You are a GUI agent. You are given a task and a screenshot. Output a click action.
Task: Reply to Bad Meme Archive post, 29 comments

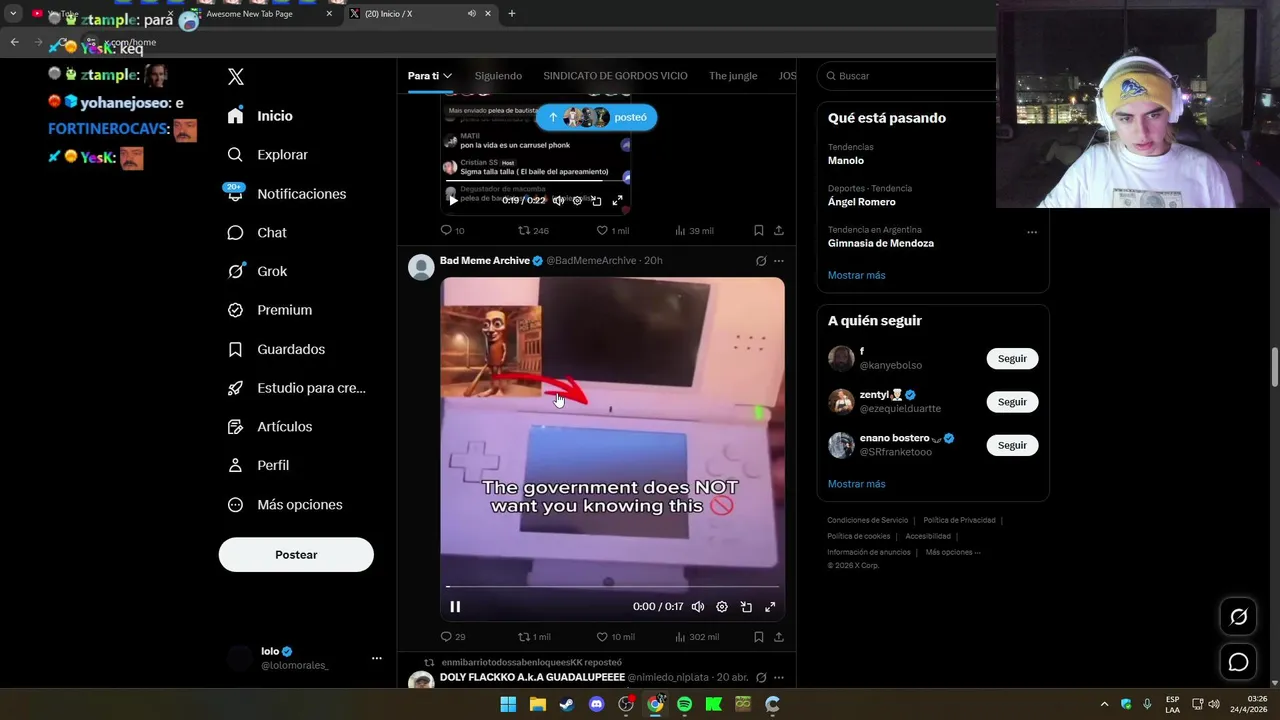point(453,637)
